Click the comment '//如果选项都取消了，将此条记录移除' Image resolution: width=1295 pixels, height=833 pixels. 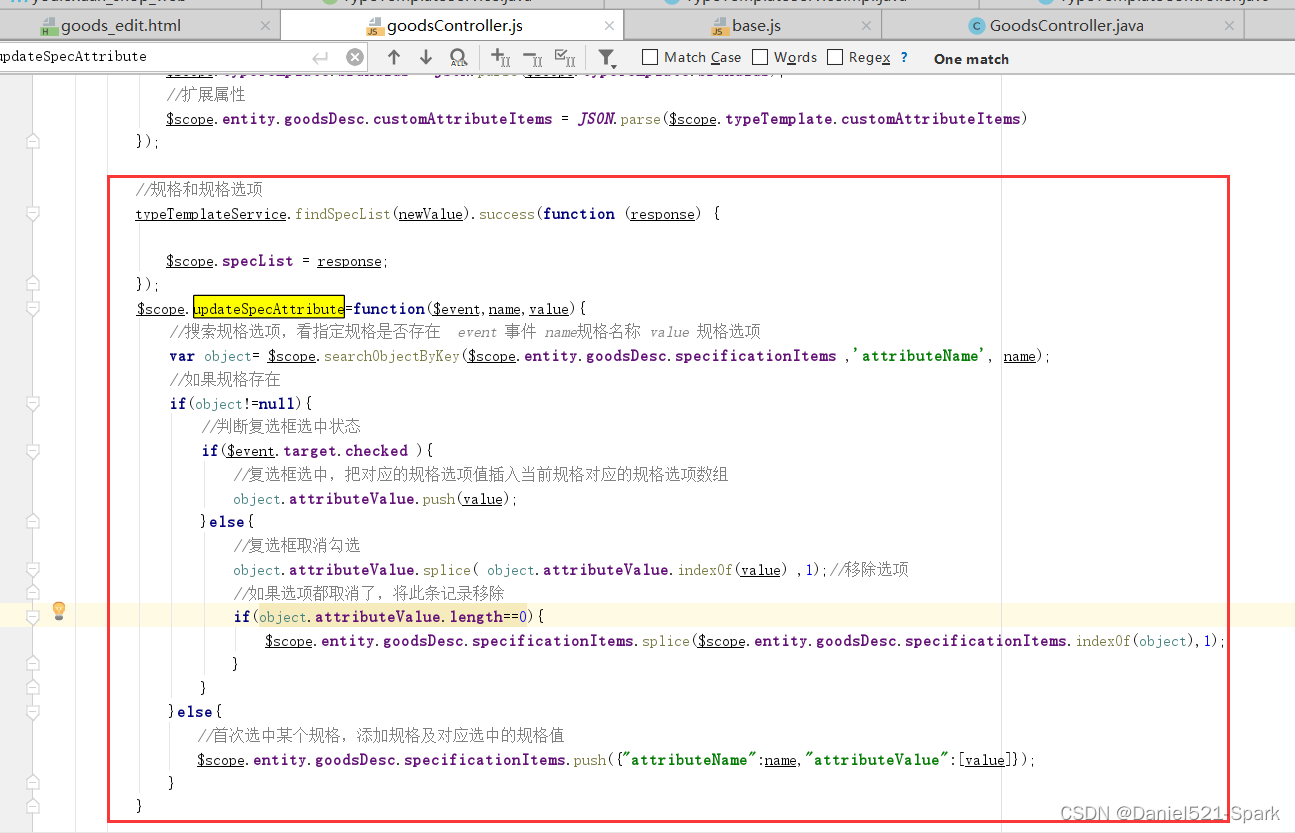(368, 593)
